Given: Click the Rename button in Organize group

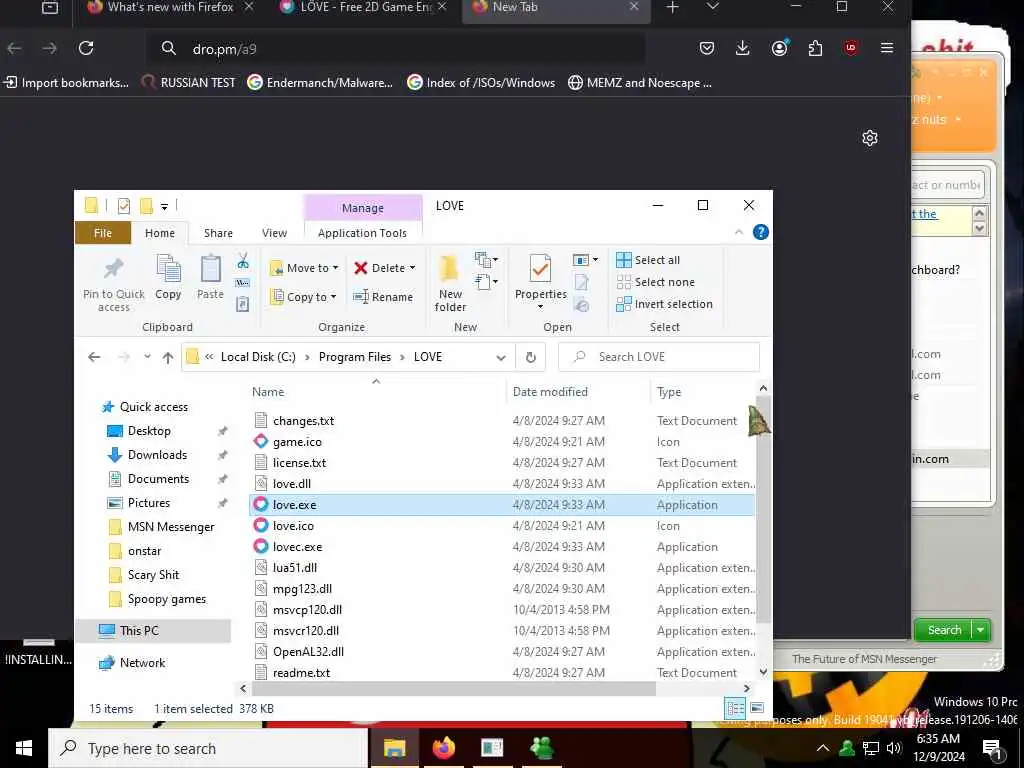Looking at the screenshot, I should click(x=383, y=297).
